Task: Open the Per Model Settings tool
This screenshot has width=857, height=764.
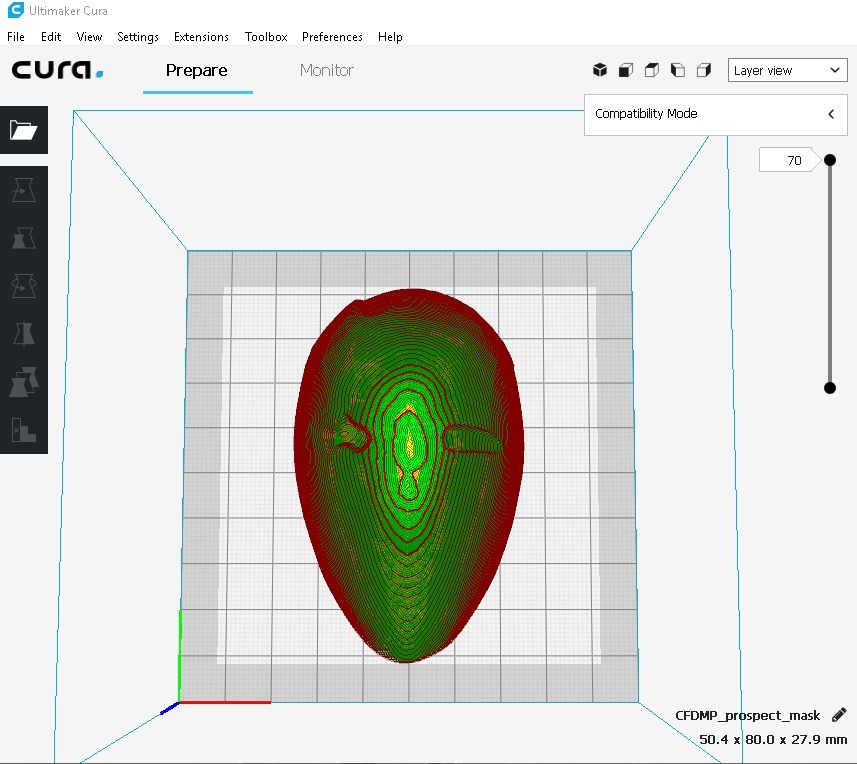Action: [x=24, y=381]
